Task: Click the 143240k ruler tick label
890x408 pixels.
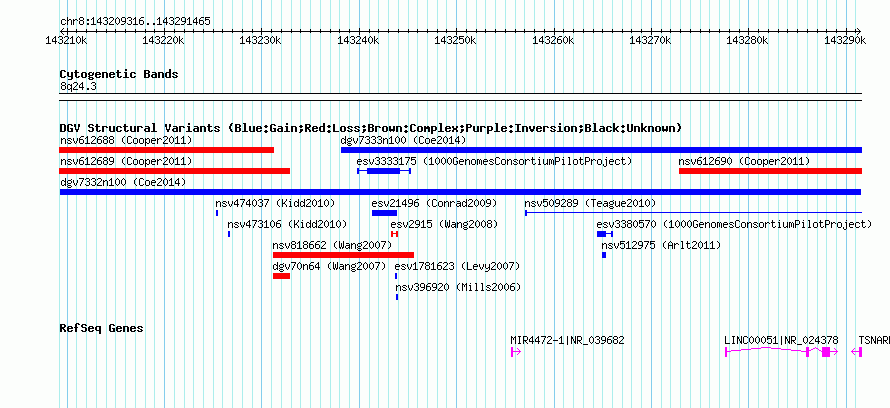Action: (358, 40)
